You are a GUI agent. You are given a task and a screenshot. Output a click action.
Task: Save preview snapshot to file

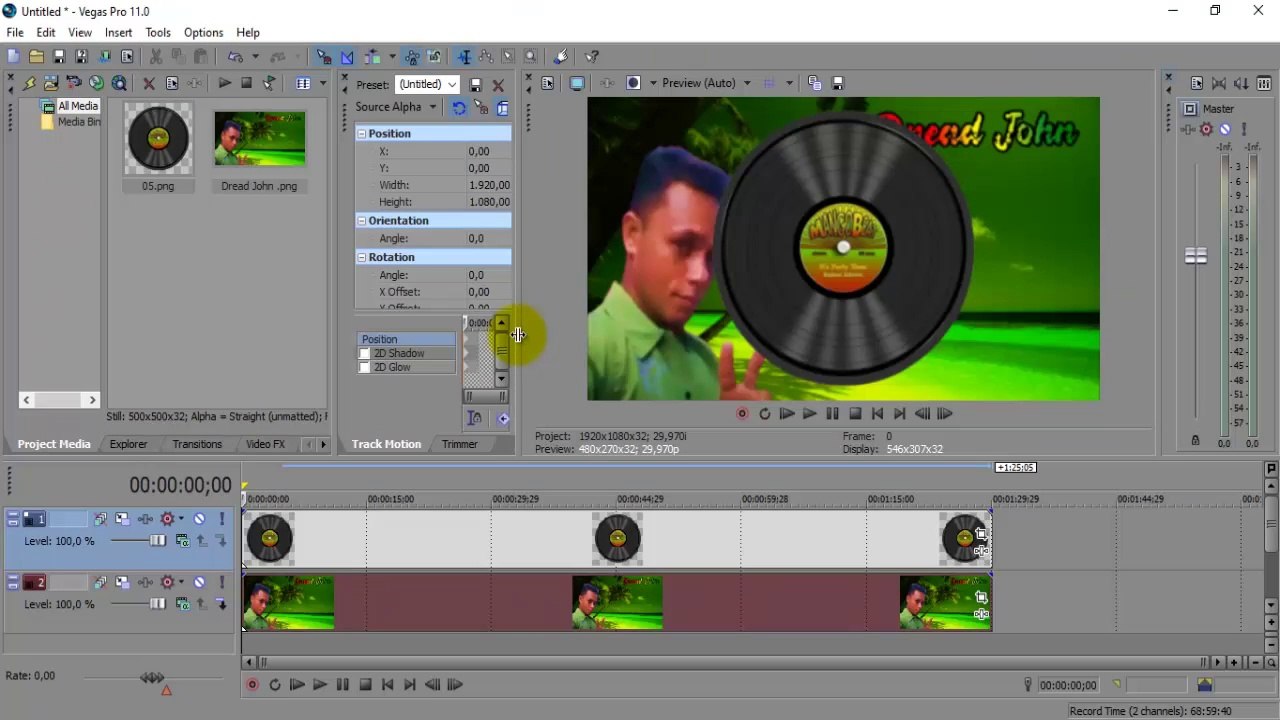(838, 83)
